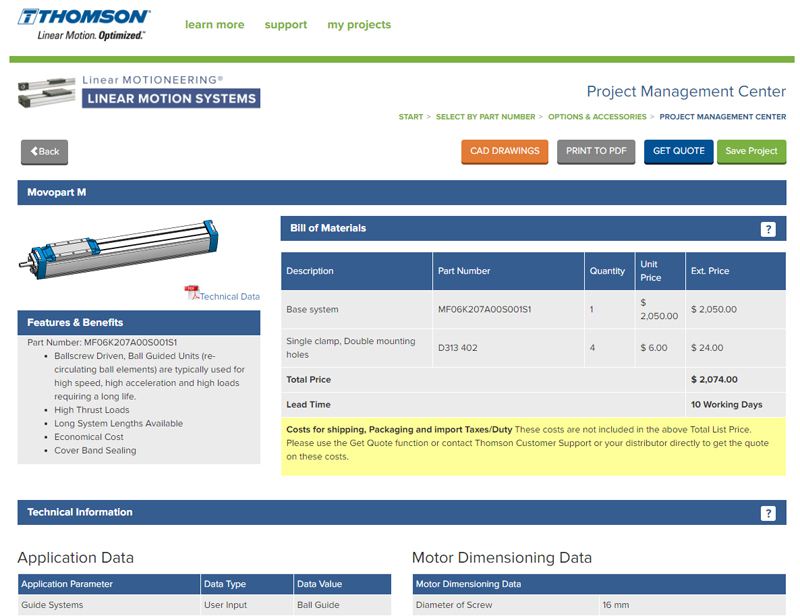Click the Bill of Materials help question mark

click(768, 228)
